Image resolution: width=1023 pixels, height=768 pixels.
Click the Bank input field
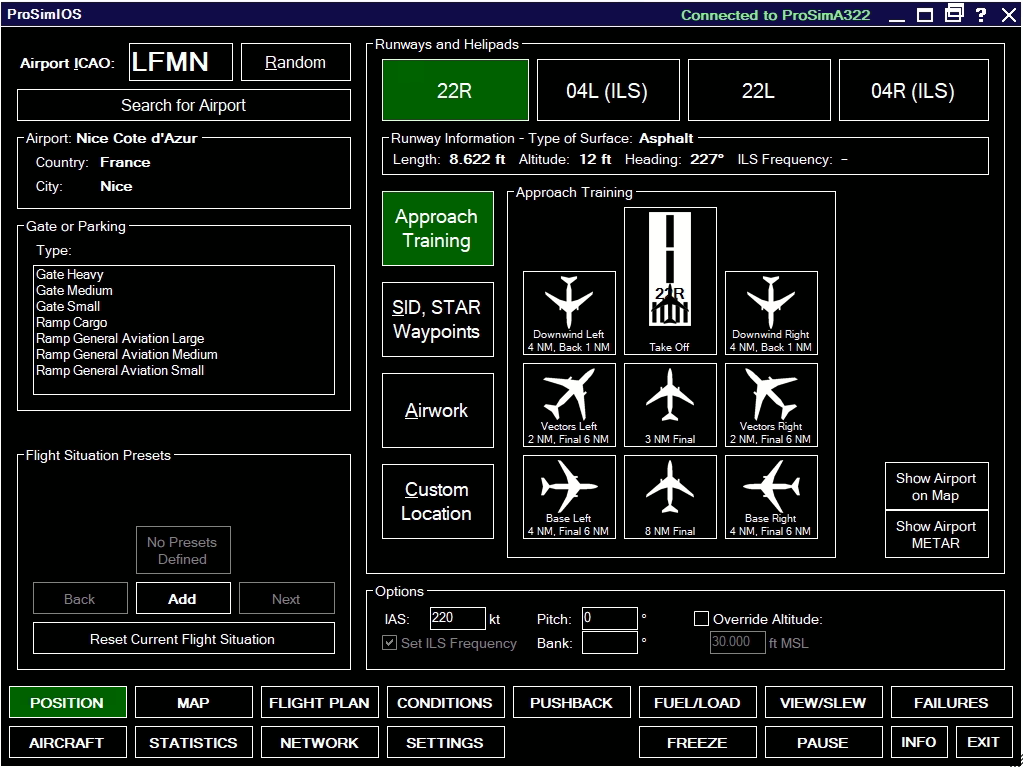pyautogui.click(x=609, y=642)
